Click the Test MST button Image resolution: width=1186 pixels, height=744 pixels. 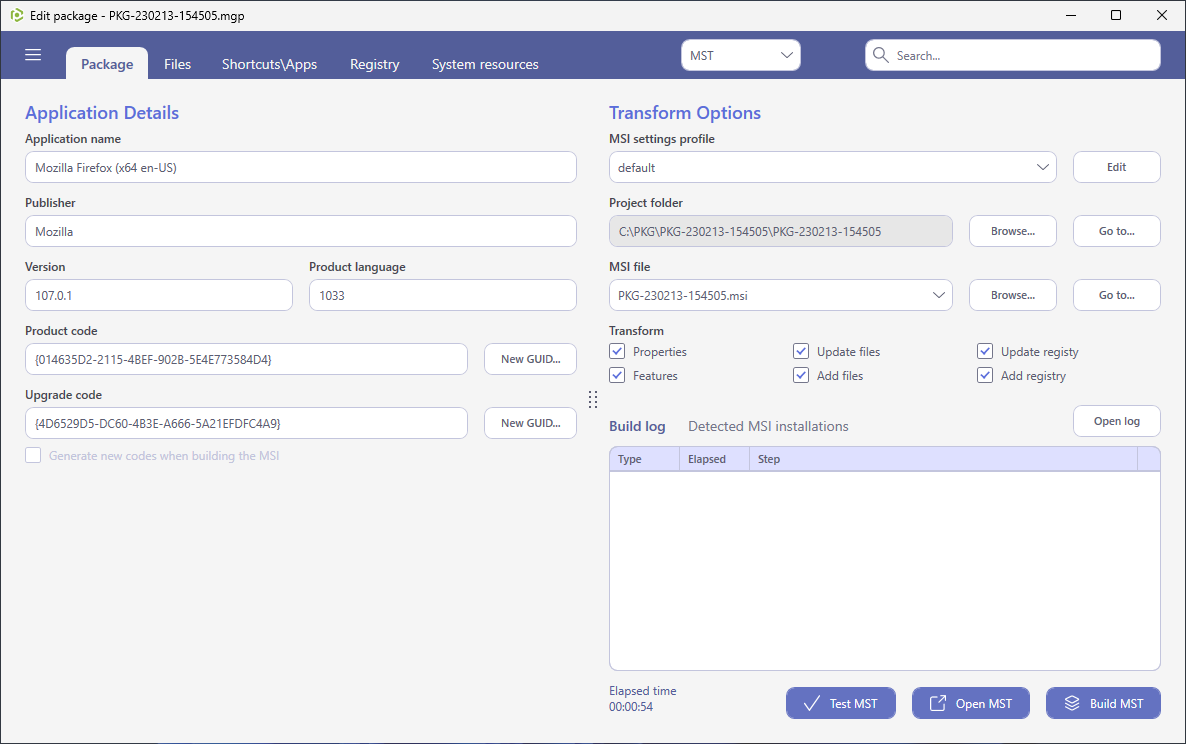pyautogui.click(x=841, y=703)
